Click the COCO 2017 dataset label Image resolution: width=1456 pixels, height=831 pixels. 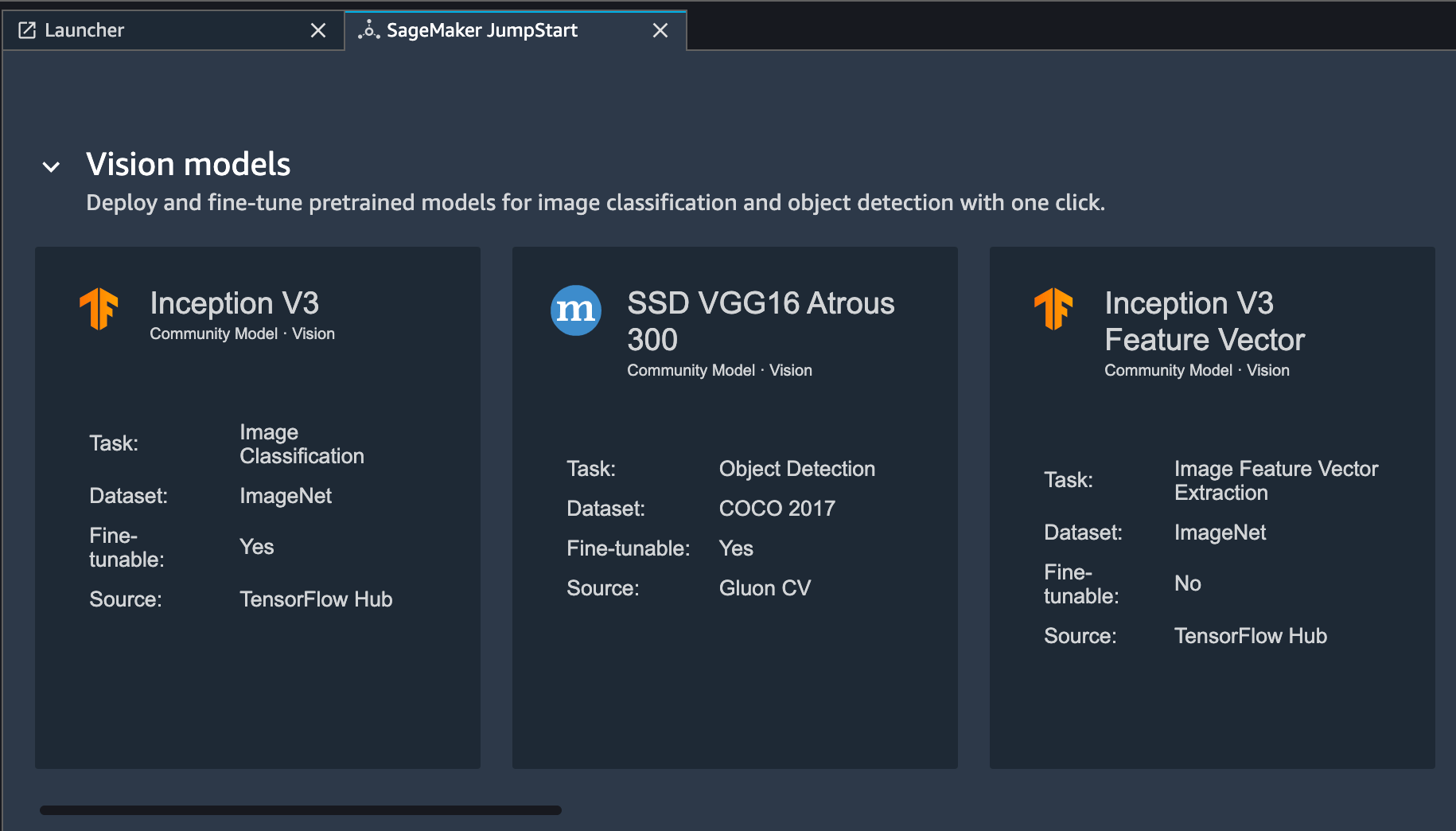pyautogui.click(x=777, y=508)
